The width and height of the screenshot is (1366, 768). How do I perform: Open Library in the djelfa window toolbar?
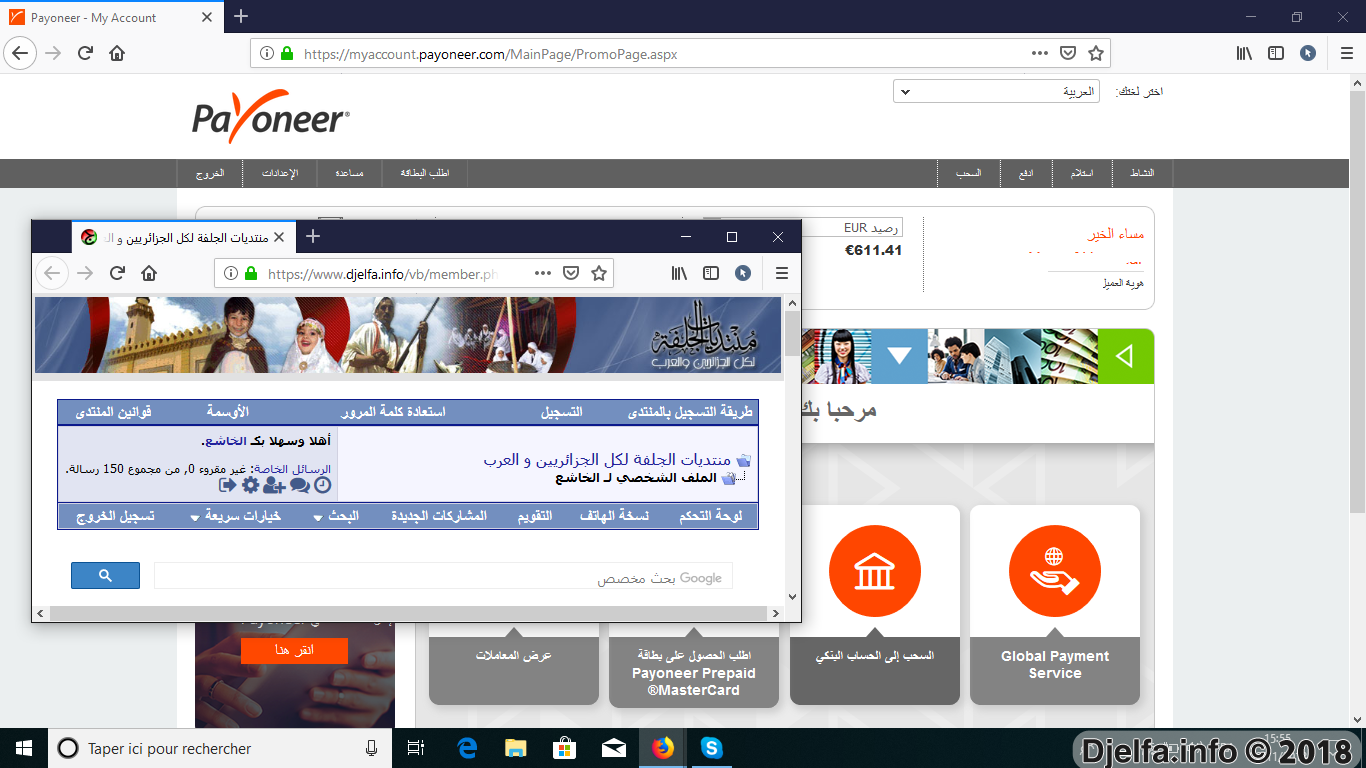[x=680, y=273]
